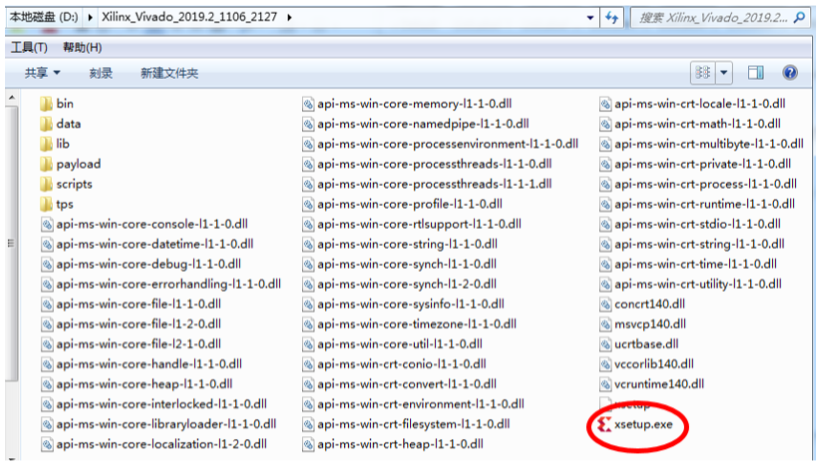Select icon of api-ms-win-core-memory-l1-1-0.dll

tap(308, 104)
